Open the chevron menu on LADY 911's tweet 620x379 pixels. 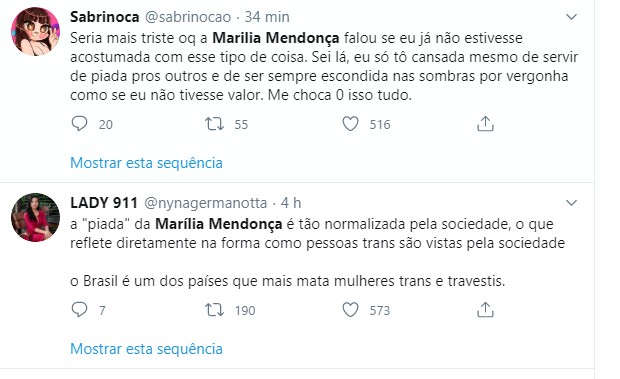point(571,203)
